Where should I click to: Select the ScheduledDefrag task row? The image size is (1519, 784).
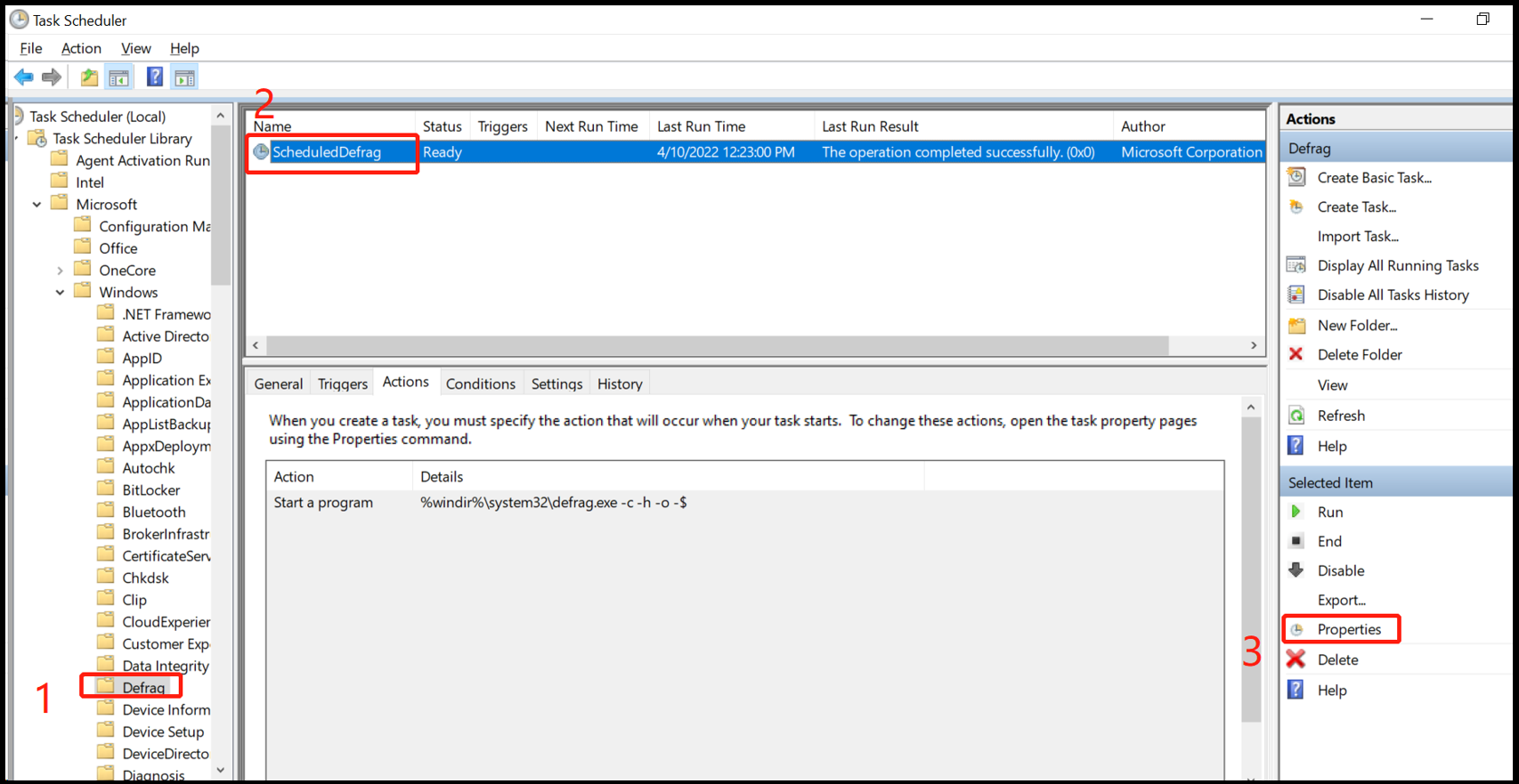point(327,152)
